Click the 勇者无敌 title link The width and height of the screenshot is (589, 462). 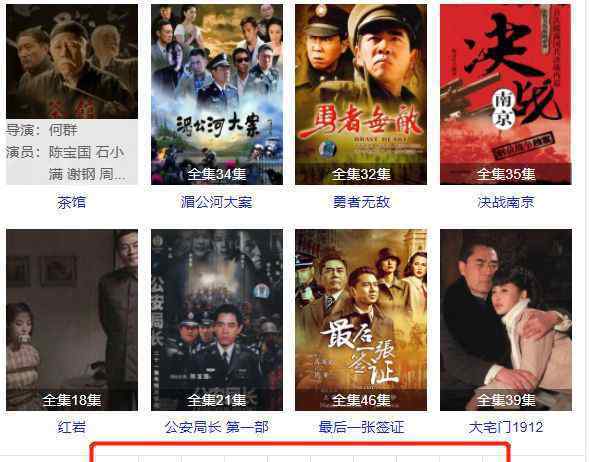pyautogui.click(x=361, y=202)
